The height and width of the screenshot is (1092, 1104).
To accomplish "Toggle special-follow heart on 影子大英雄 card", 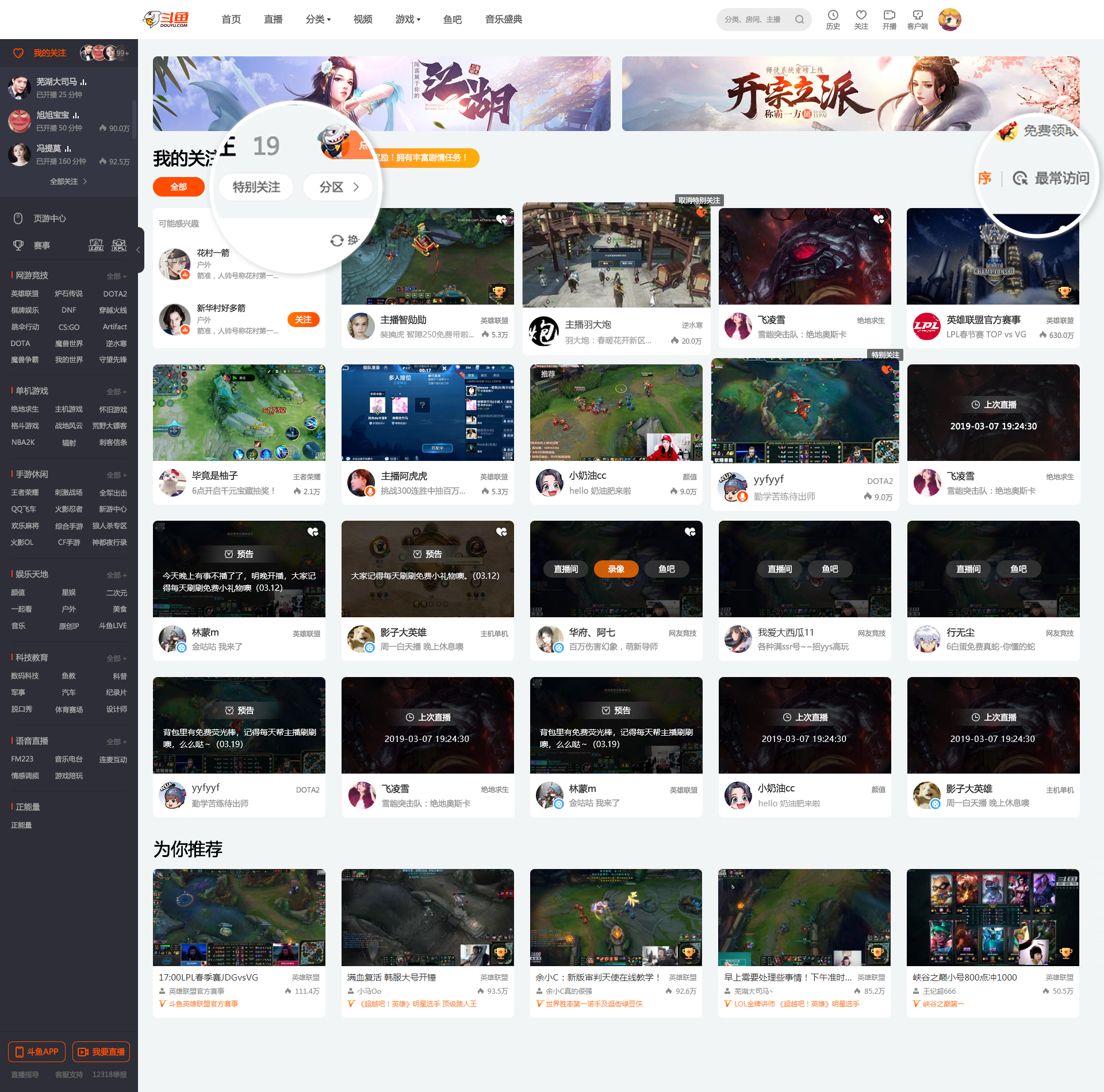I will tap(501, 532).
